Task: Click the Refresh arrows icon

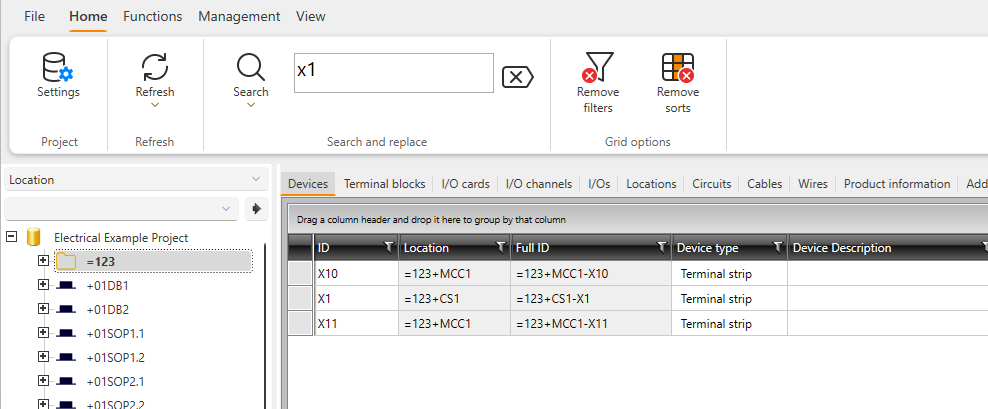Action: 155,68
